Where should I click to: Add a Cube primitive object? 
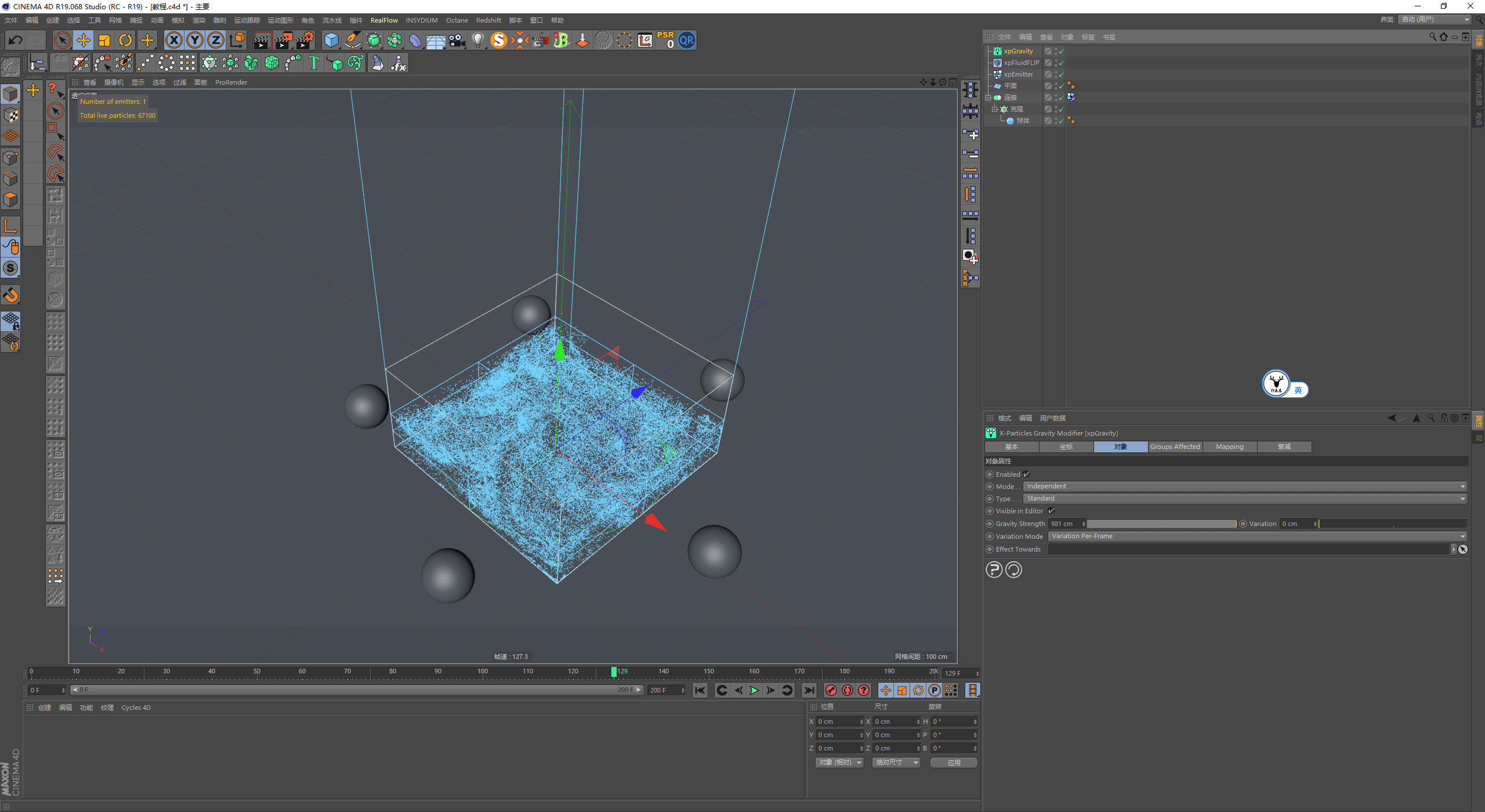(331, 40)
